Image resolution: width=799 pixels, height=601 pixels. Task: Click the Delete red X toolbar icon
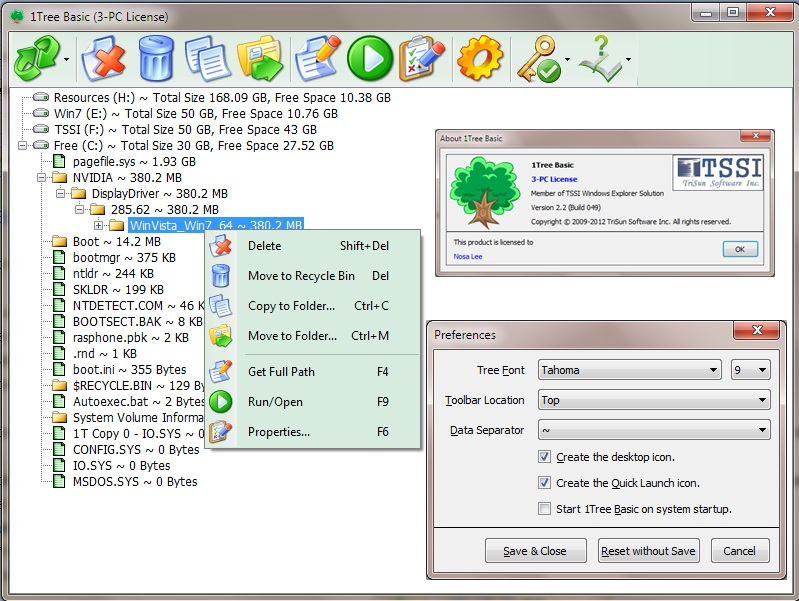(103, 59)
